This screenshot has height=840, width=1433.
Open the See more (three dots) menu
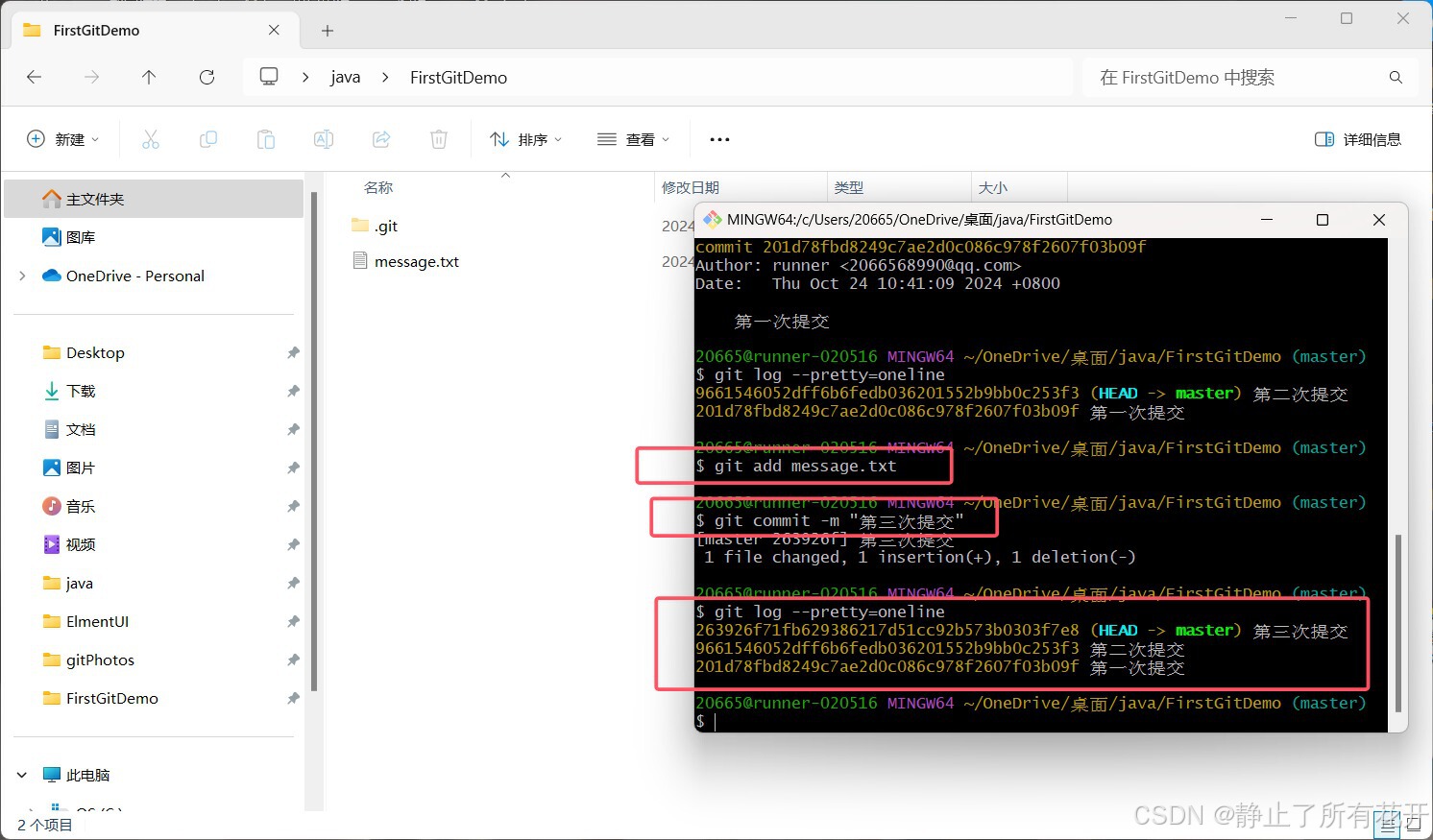point(719,139)
